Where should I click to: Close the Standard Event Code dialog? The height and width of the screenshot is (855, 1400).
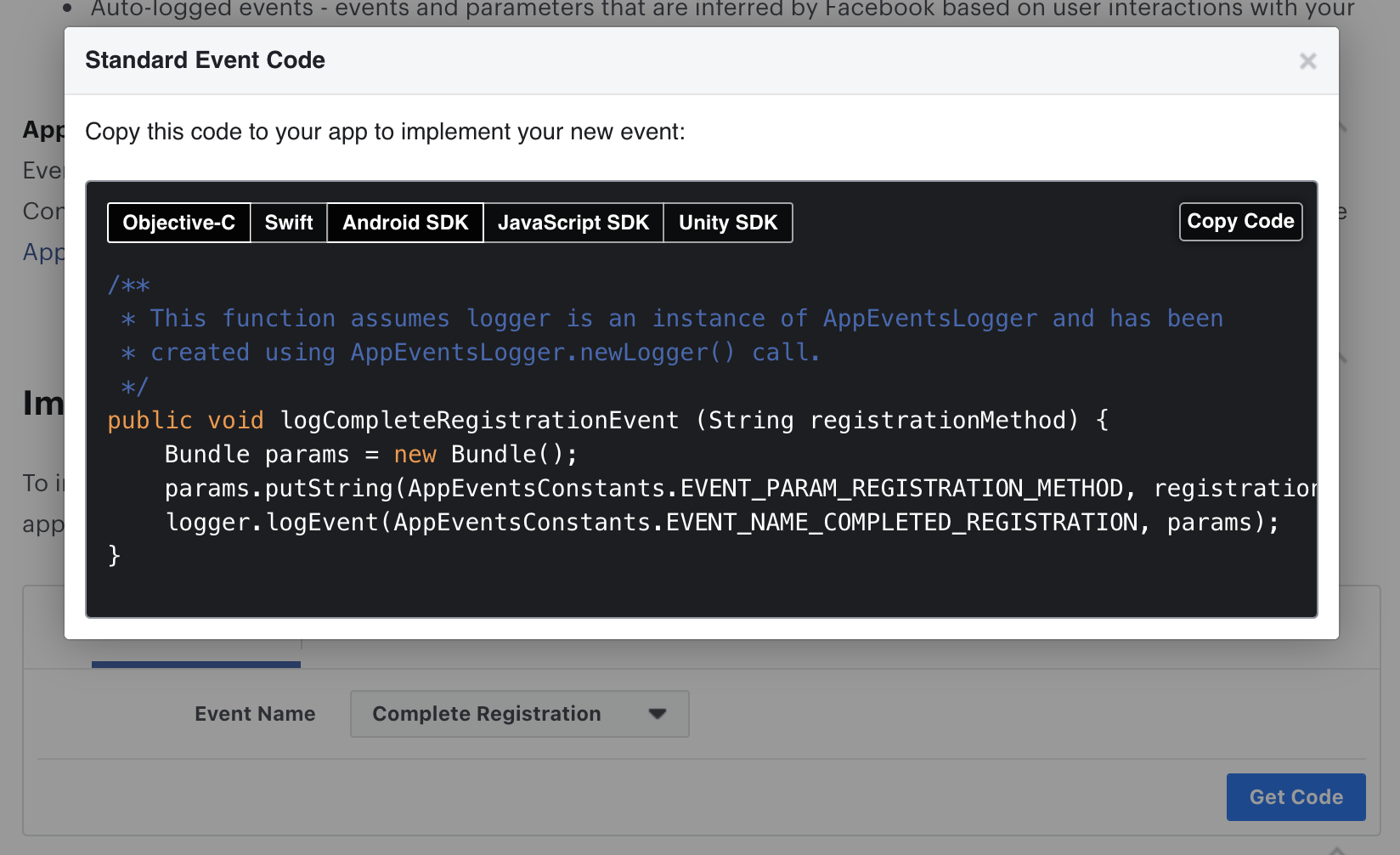(1307, 61)
